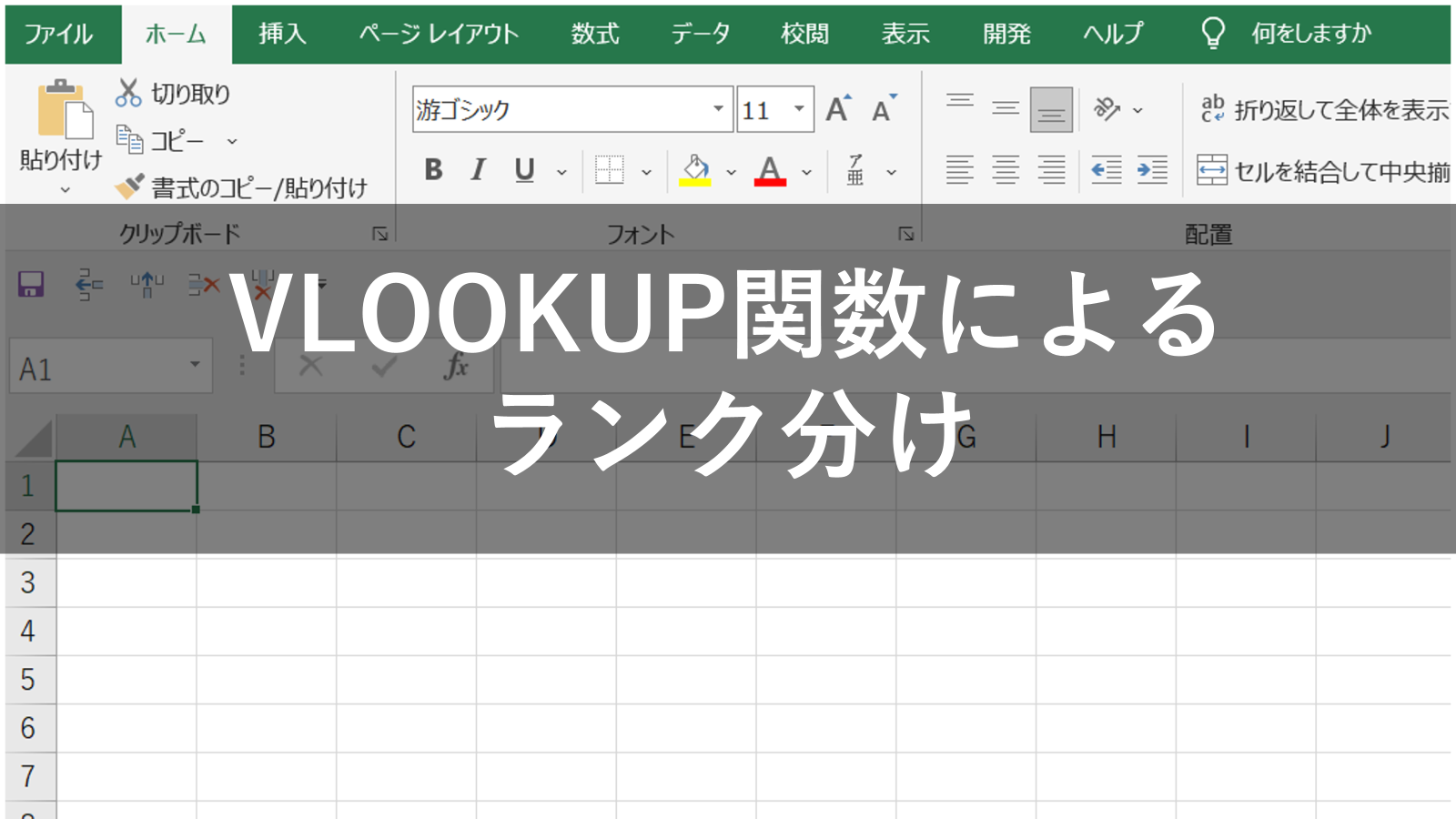Click the align right icon

[x=1051, y=170]
